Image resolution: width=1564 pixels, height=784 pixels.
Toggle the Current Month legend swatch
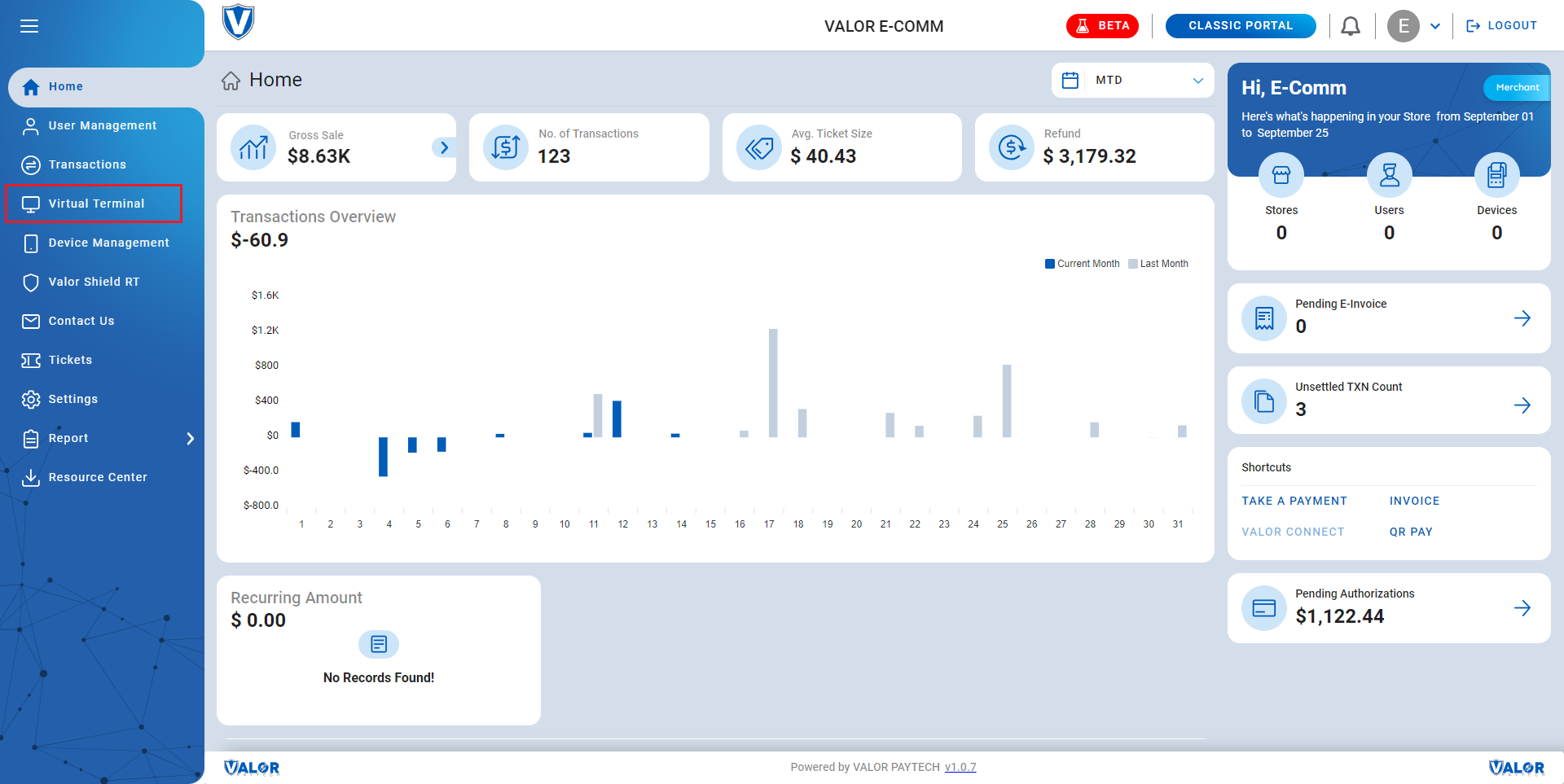(x=1050, y=264)
